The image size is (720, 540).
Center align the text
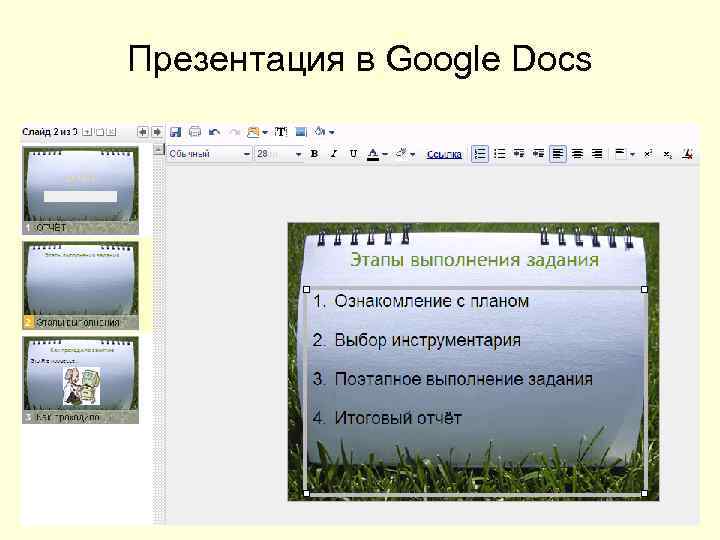pyautogui.click(x=578, y=154)
